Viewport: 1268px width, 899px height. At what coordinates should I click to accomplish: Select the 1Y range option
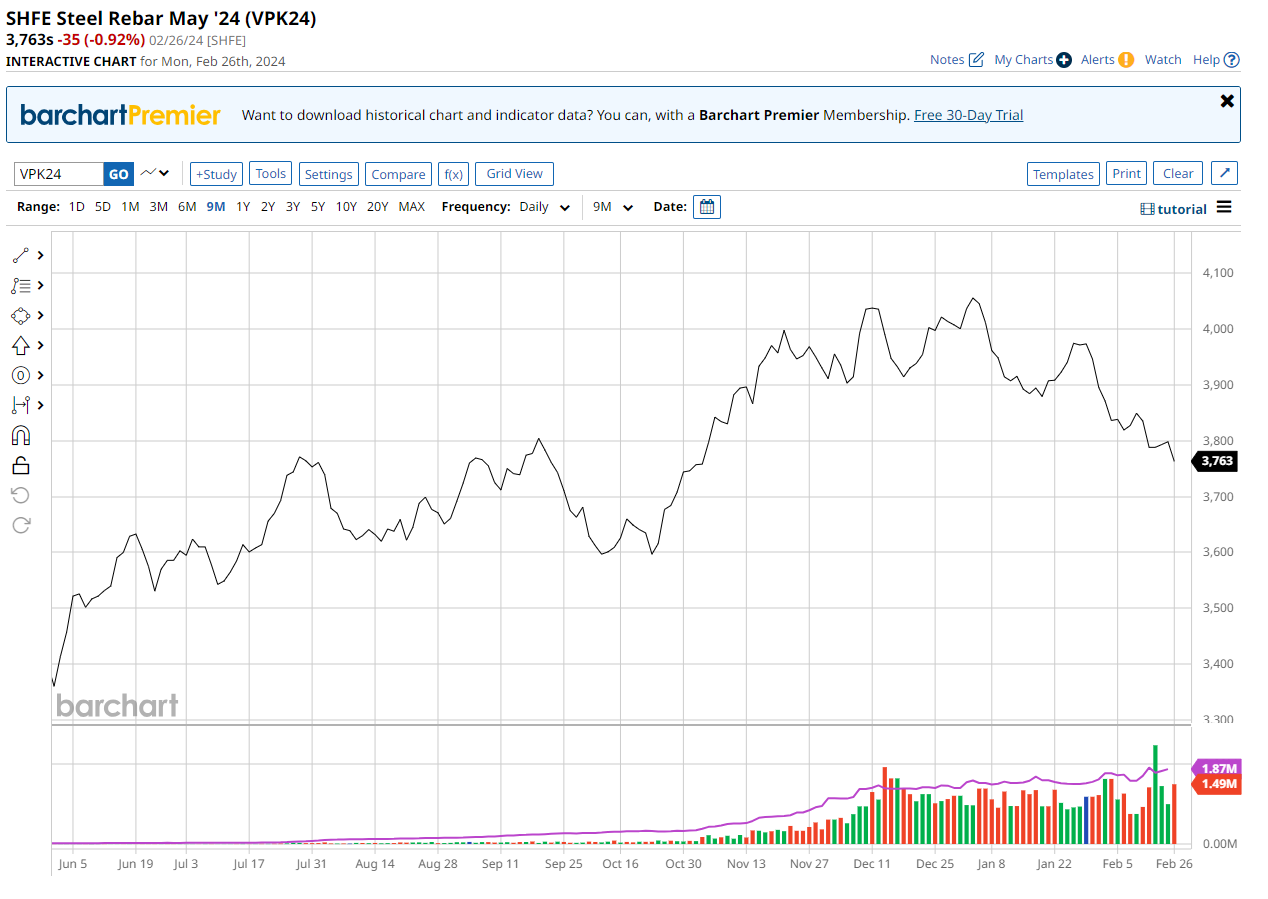coord(243,207)
